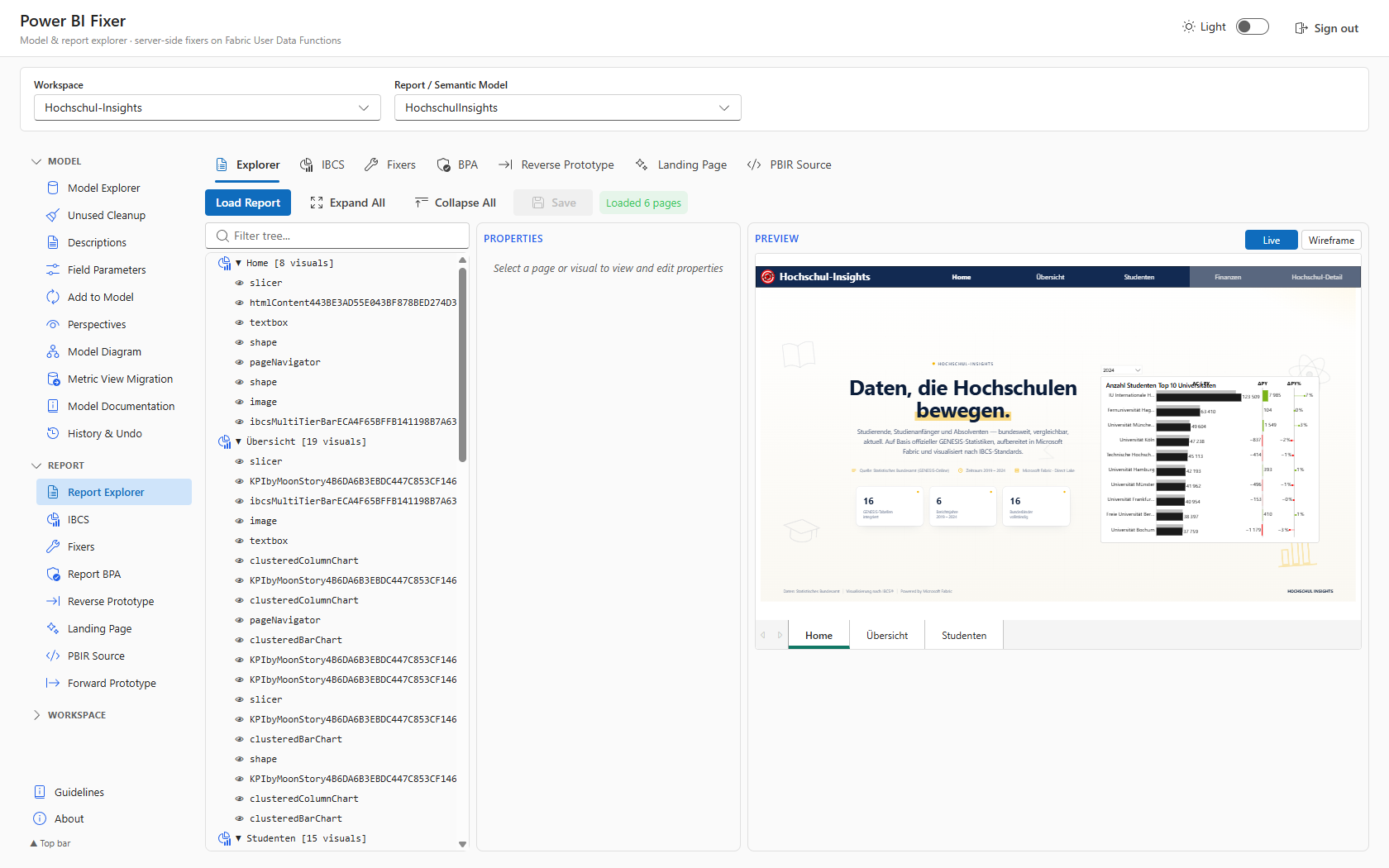Toggle visibility of Home slicer visual
Screen dimensions: 1389x868
[240, 283]
